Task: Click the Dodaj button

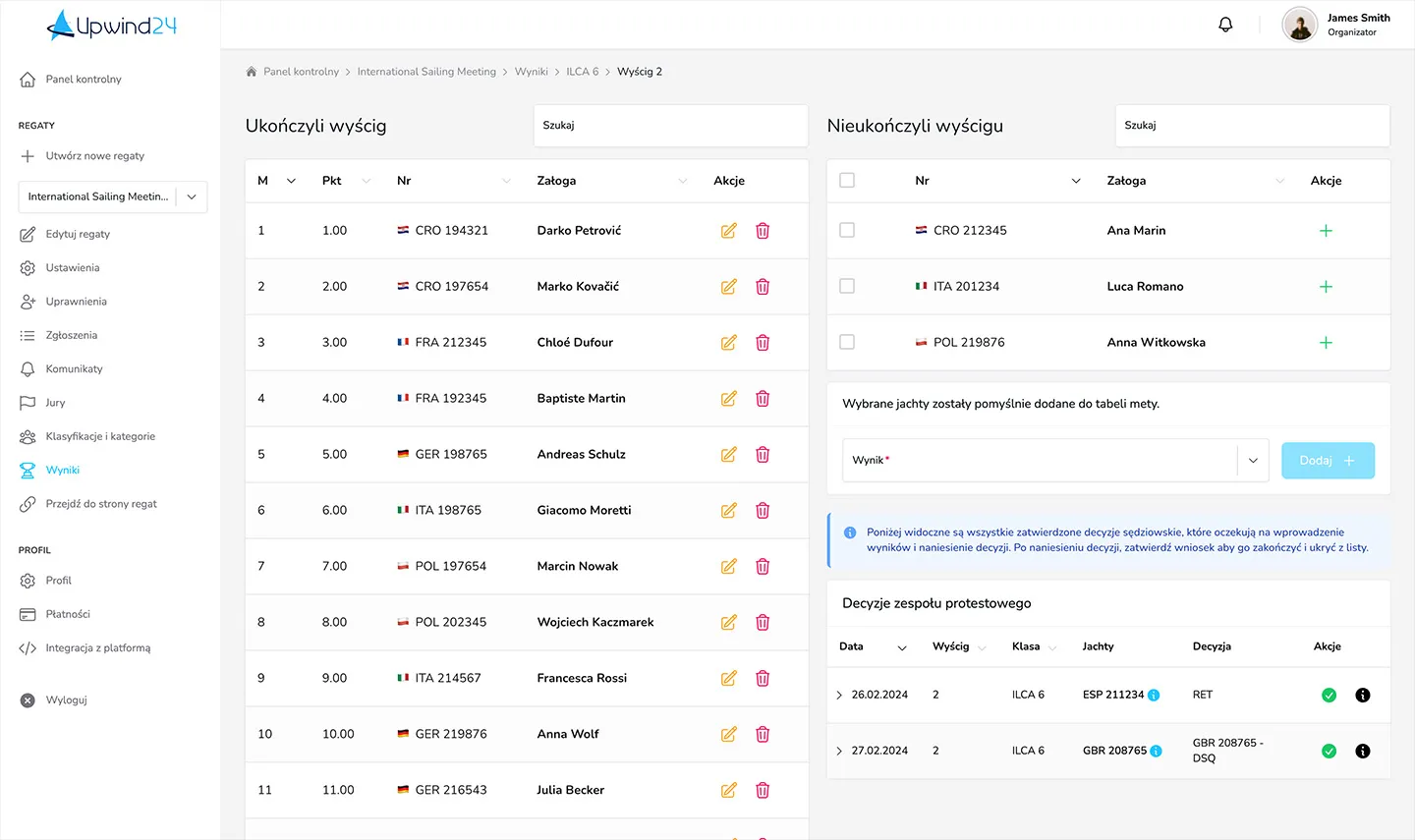Action: [1328, 461]
